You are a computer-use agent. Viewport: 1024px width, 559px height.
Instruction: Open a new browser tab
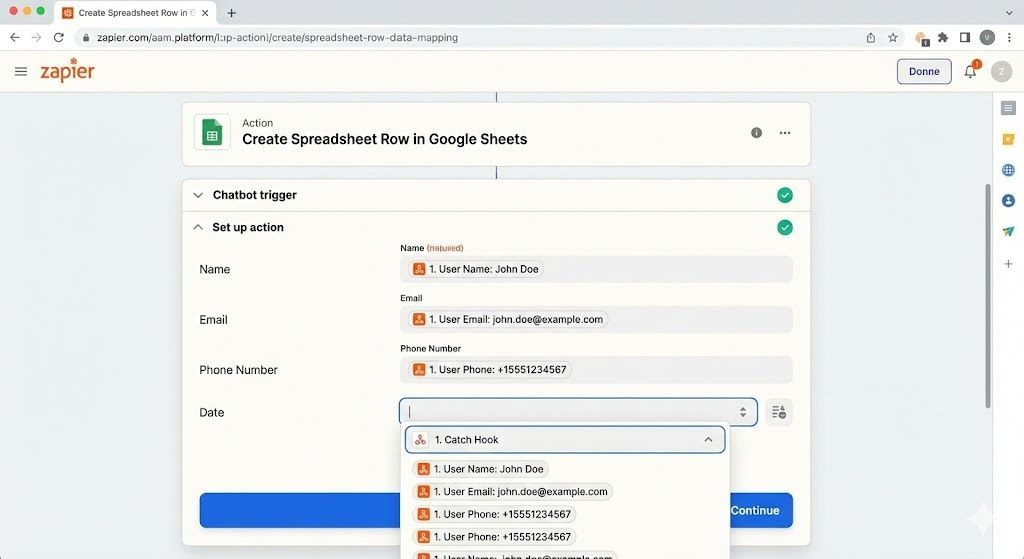[x=231, y=12]
